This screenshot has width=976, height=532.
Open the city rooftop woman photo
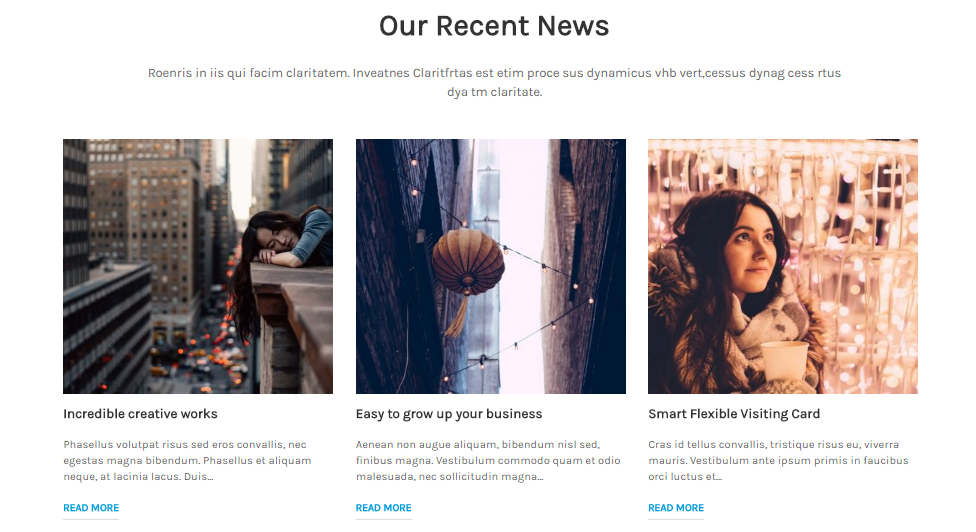pyautogui.click(x=198, y=266)
